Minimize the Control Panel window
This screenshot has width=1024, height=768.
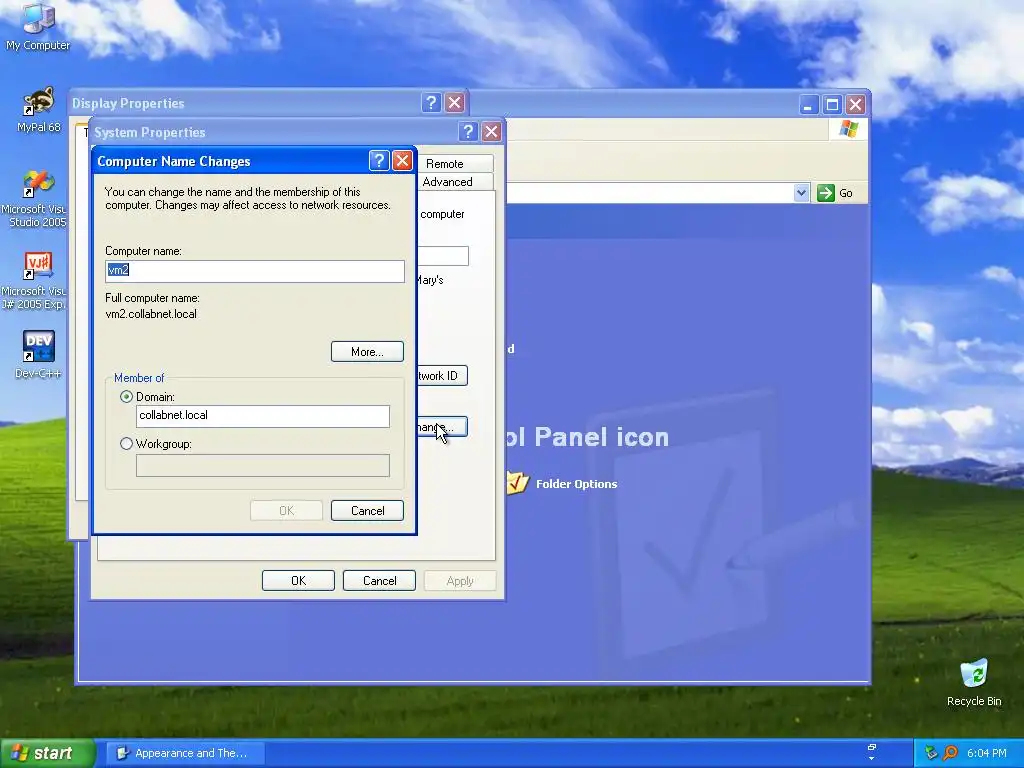[x=808, y=104]
